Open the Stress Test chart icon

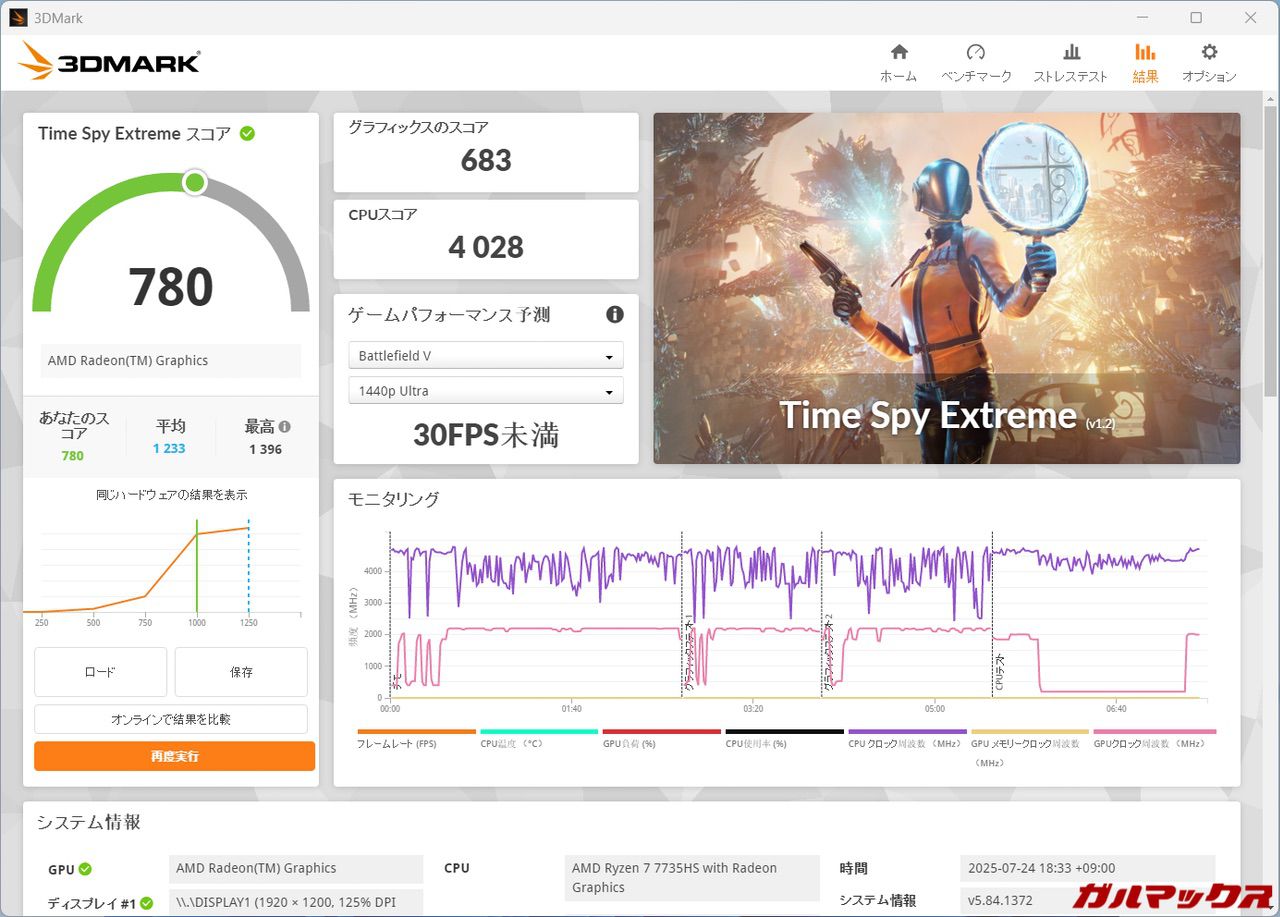(x=1071, y=53)
